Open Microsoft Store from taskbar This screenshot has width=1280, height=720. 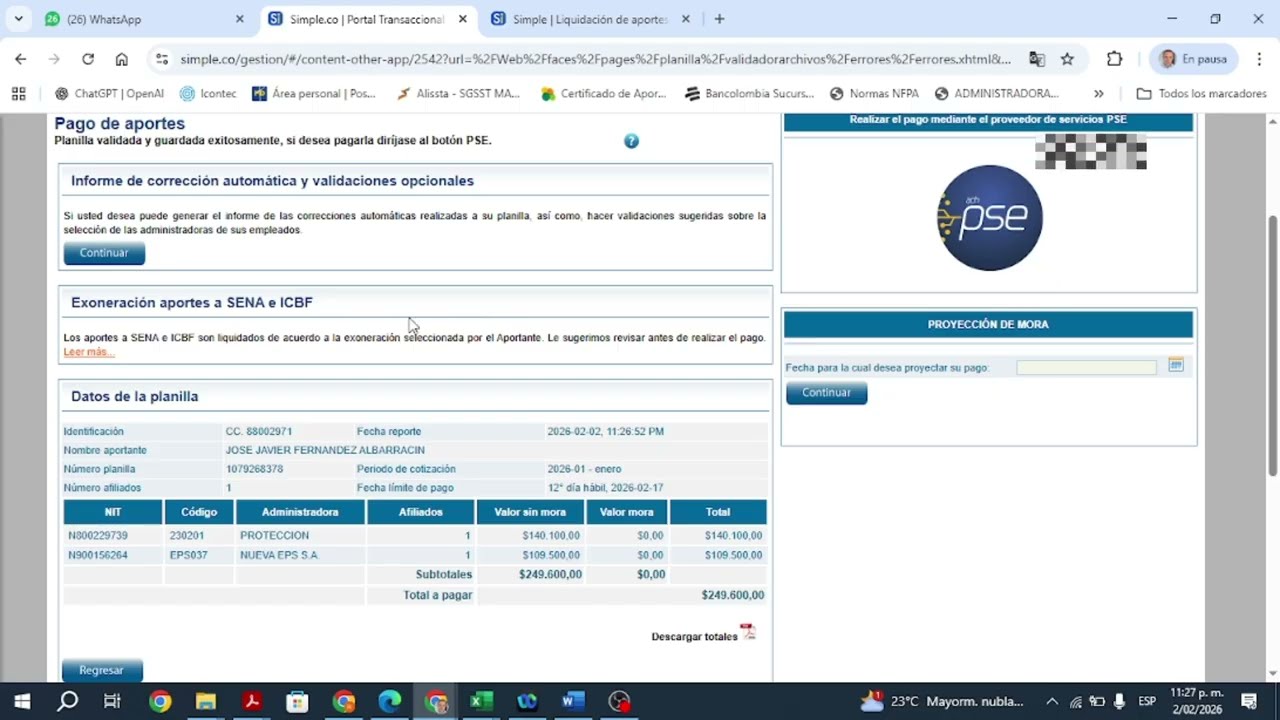[x=297, y=701]
